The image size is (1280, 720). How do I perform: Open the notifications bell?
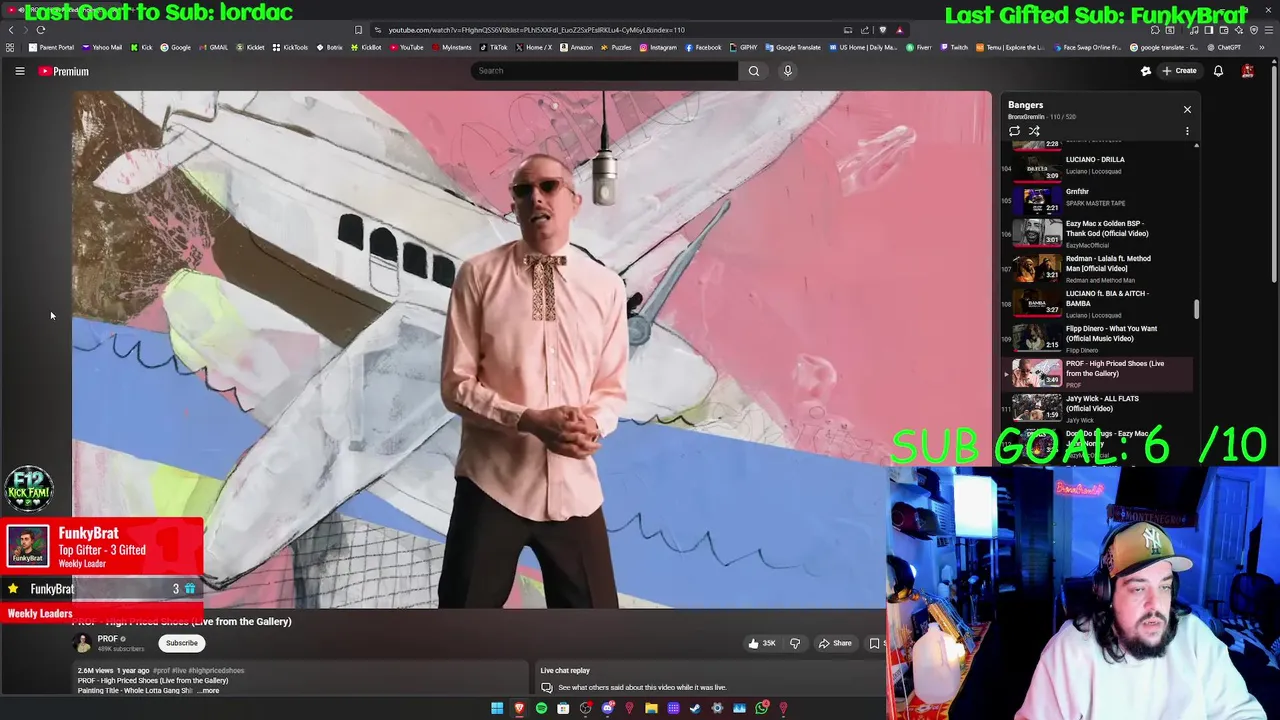click(1218, 71)
